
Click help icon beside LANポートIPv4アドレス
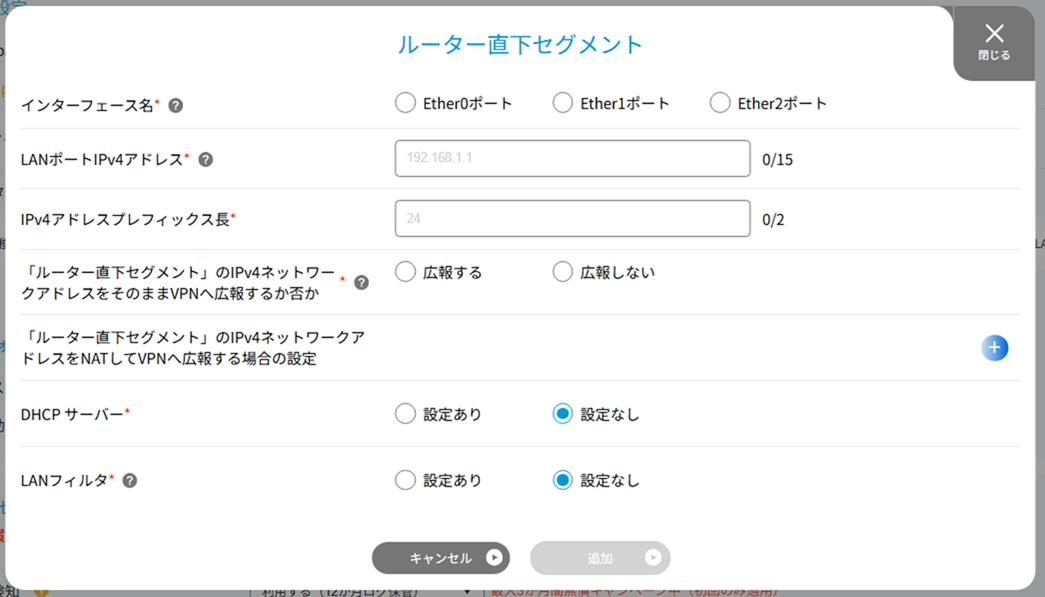pyautogui.click(x=205, y=159)
